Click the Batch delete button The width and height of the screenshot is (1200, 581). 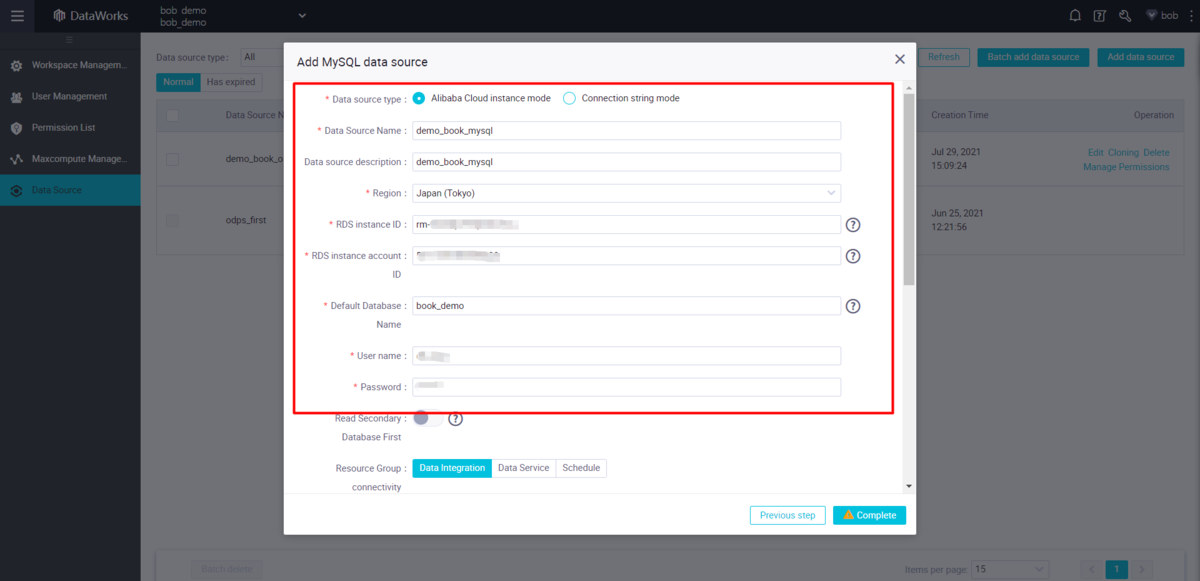pyautogui.click(x=225, y=569)
